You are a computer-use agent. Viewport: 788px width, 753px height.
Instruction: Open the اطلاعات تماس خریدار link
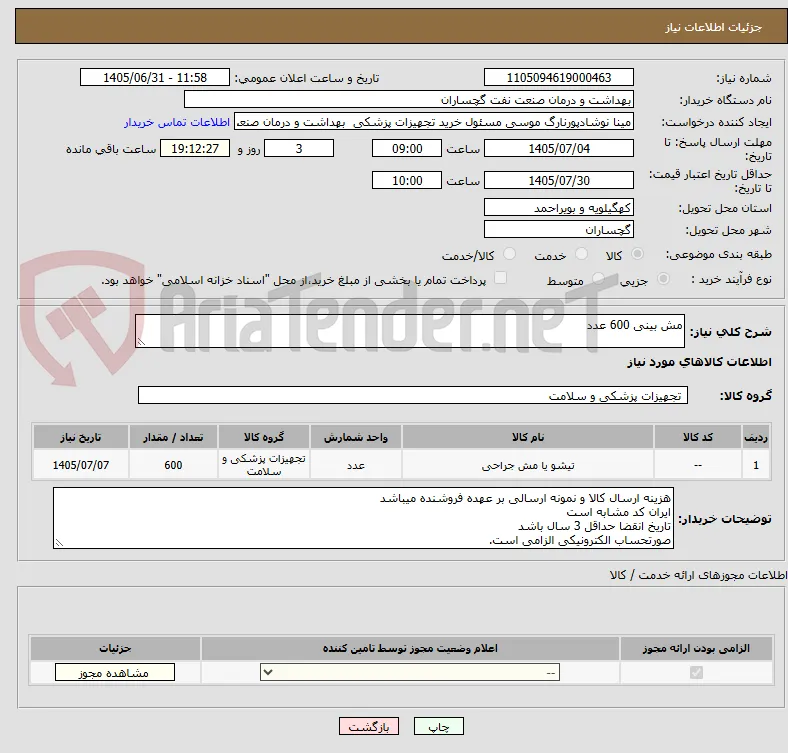coord(177,122)
